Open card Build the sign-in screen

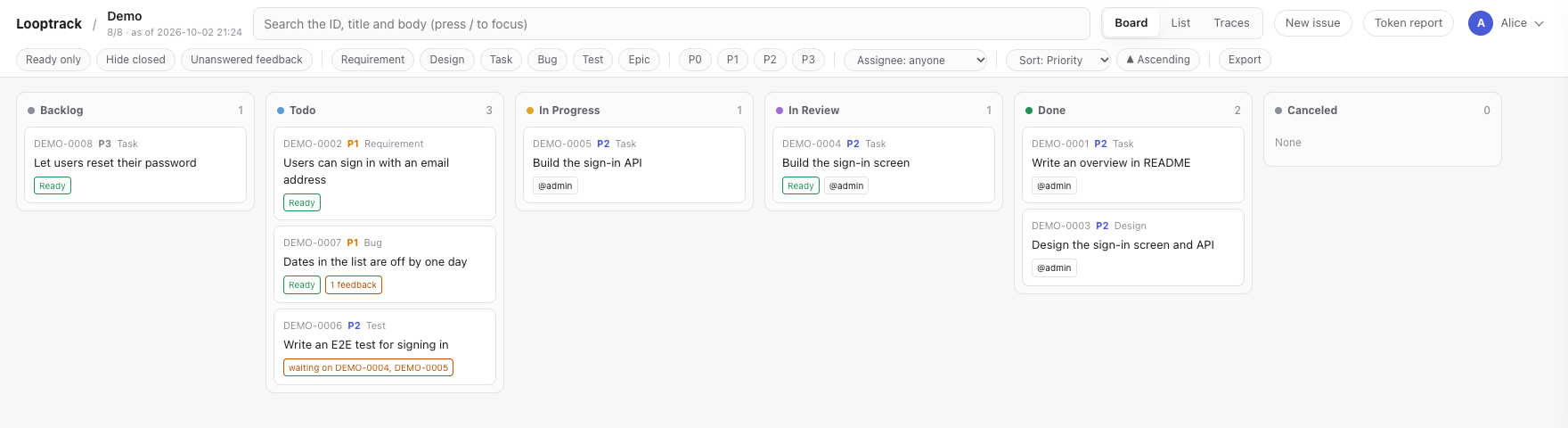[884, 165]
